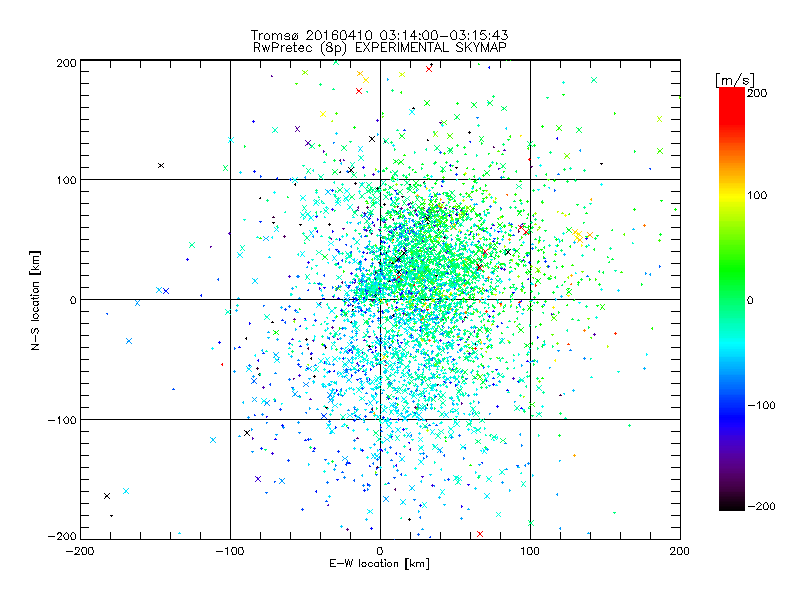Select the red X marker at the bottom near E-W 66
This screenshot has height=600, width=800.
(x=480, y=534)
